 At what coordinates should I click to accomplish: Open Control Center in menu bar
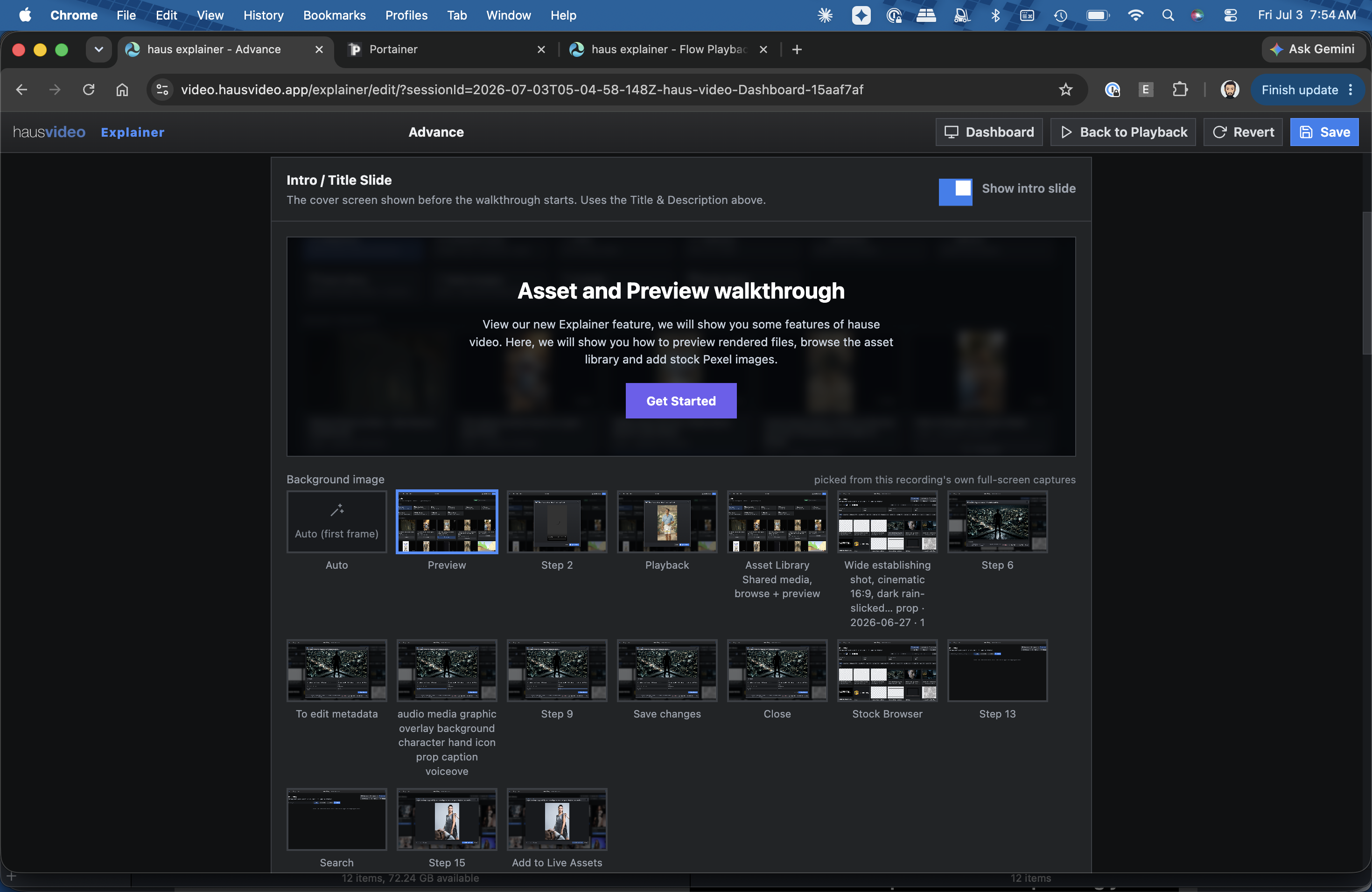(x=1230, y=15)
